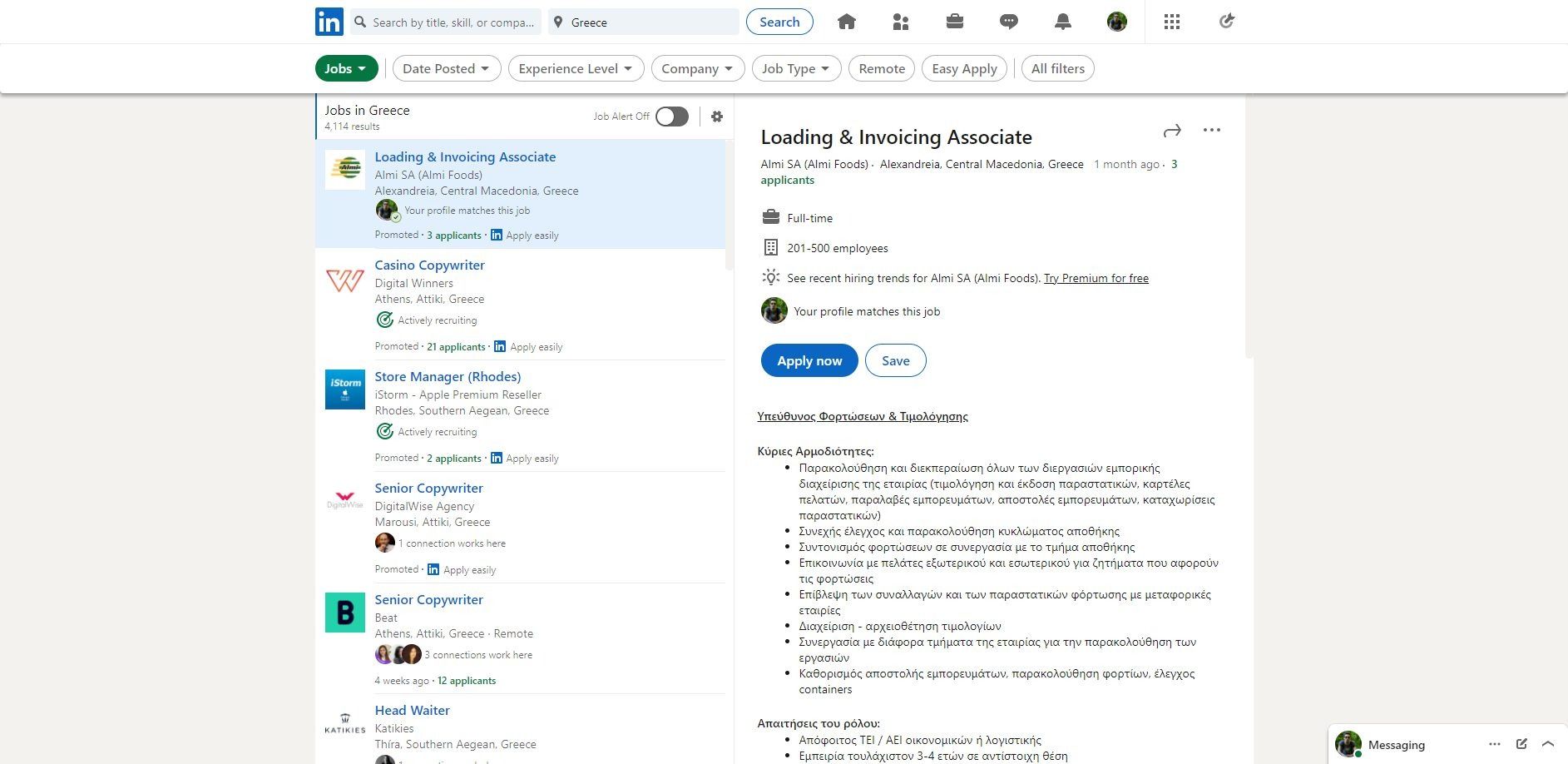This screenshot has height=764, width=1568.
Task: Open the Messaging chat bubble icon
Action: click(x=1009, y=22)
